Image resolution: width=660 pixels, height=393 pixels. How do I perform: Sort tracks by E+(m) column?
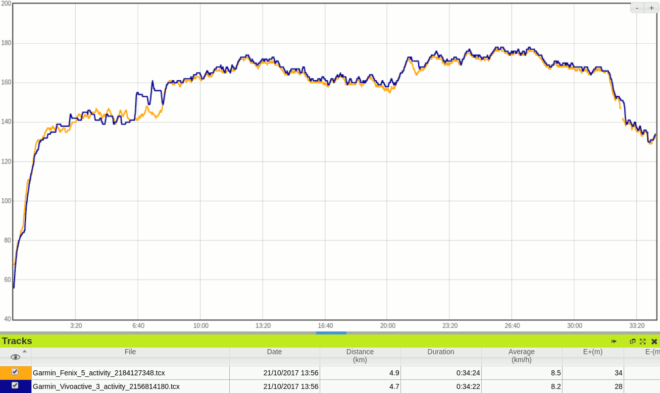click(x=593, y=352)
